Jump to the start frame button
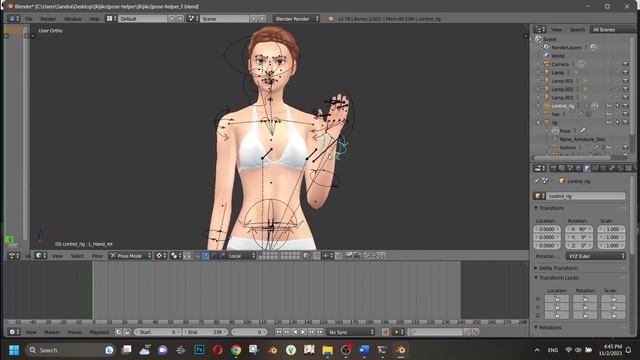This screenshot has width=640, height=360. [x=278, y=332]
